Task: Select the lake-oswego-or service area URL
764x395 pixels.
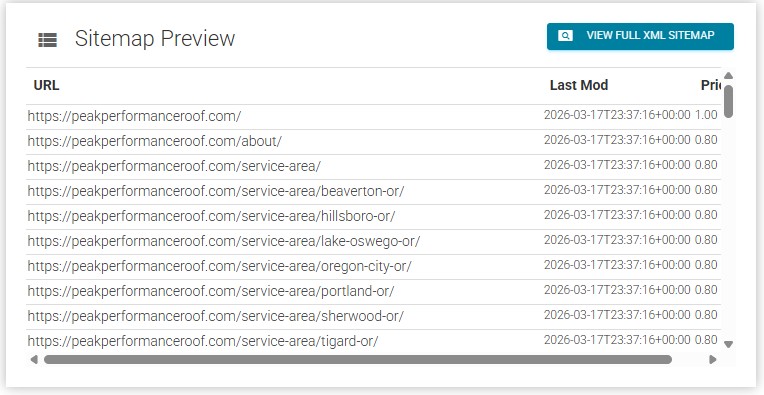Action: (224, 241)
